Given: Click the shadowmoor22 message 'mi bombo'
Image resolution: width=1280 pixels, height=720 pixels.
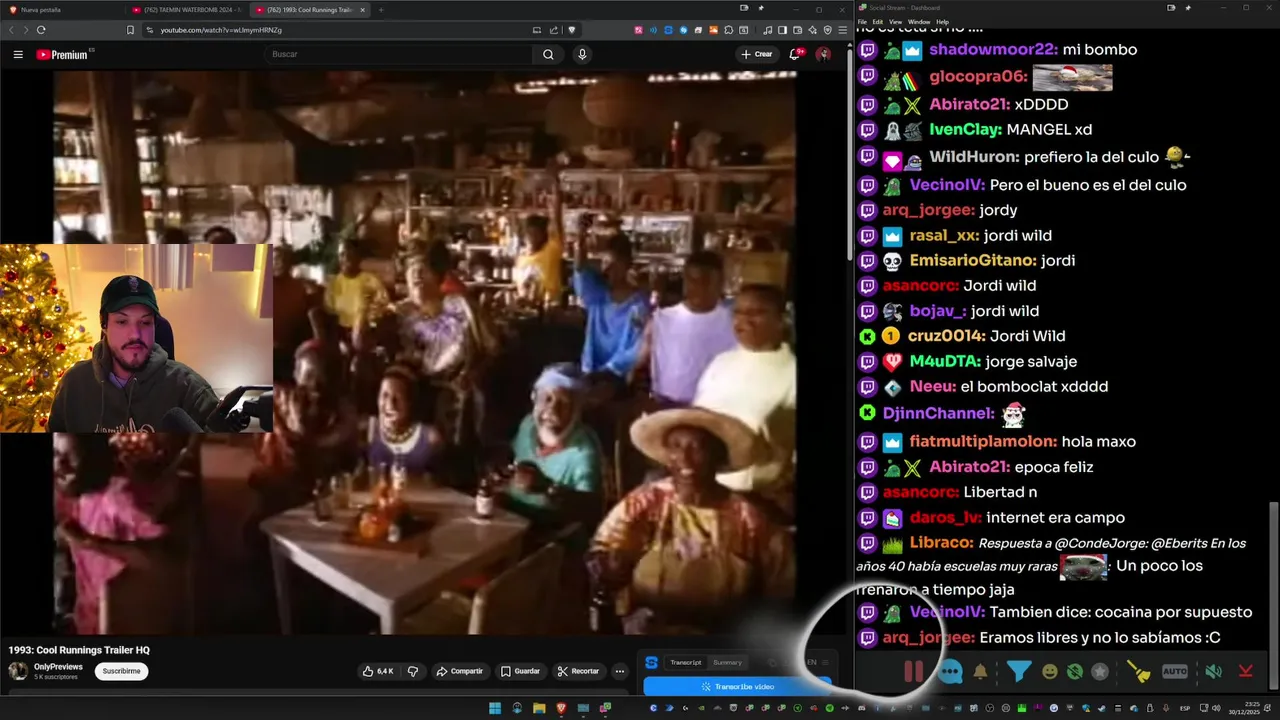Looking at the screenshot, I should pyautogui.click(x=1100, y=49).
